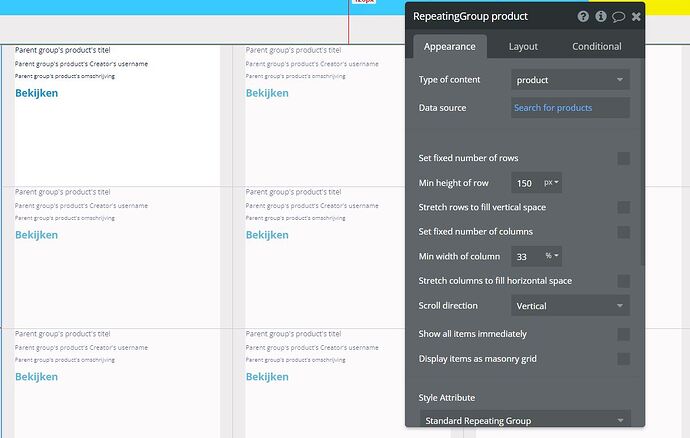
Task: Close the RepeatingGroup product property panel
Action: point(636,17)
